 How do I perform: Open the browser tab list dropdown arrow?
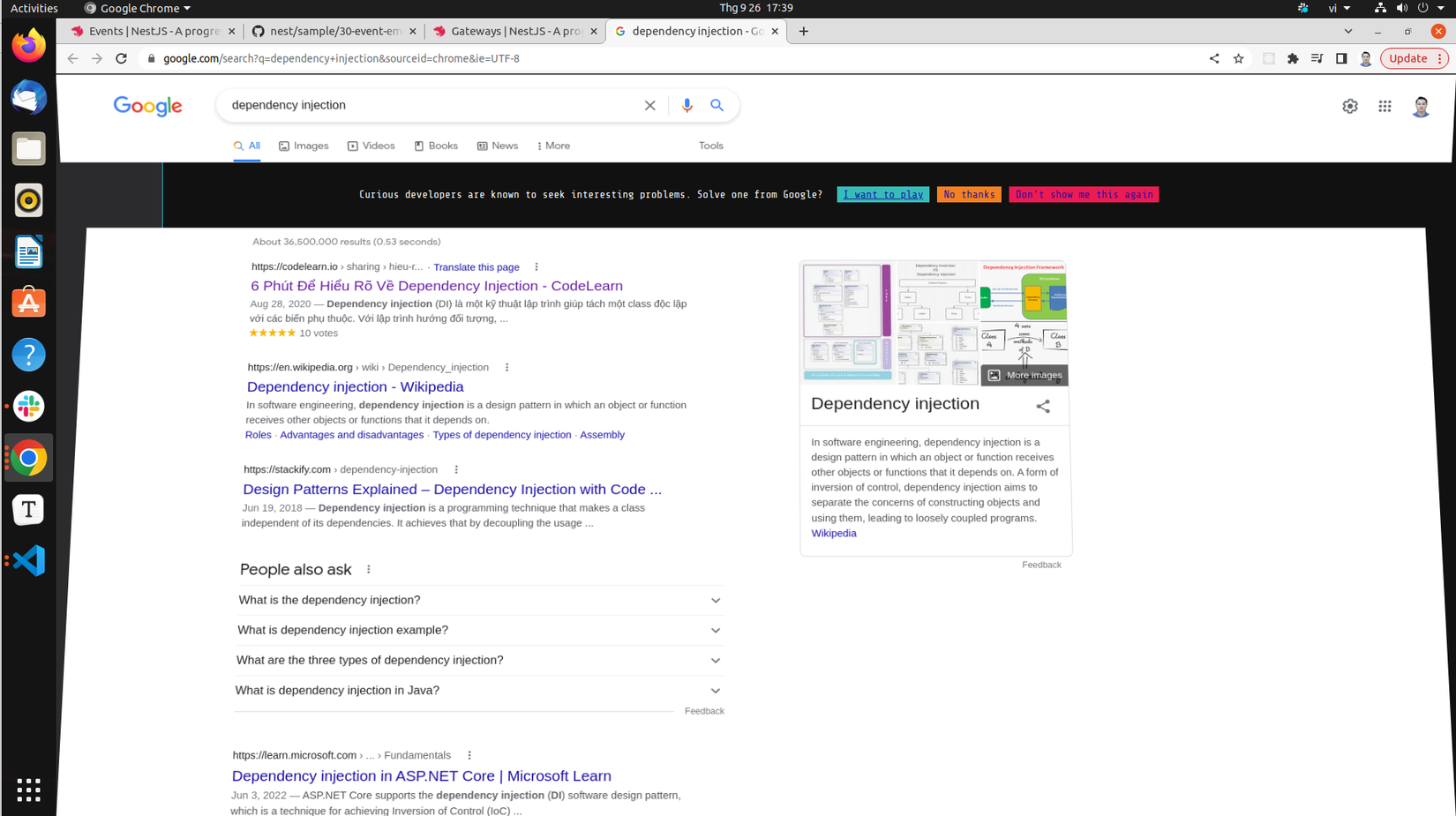[x=1349, y=31]
